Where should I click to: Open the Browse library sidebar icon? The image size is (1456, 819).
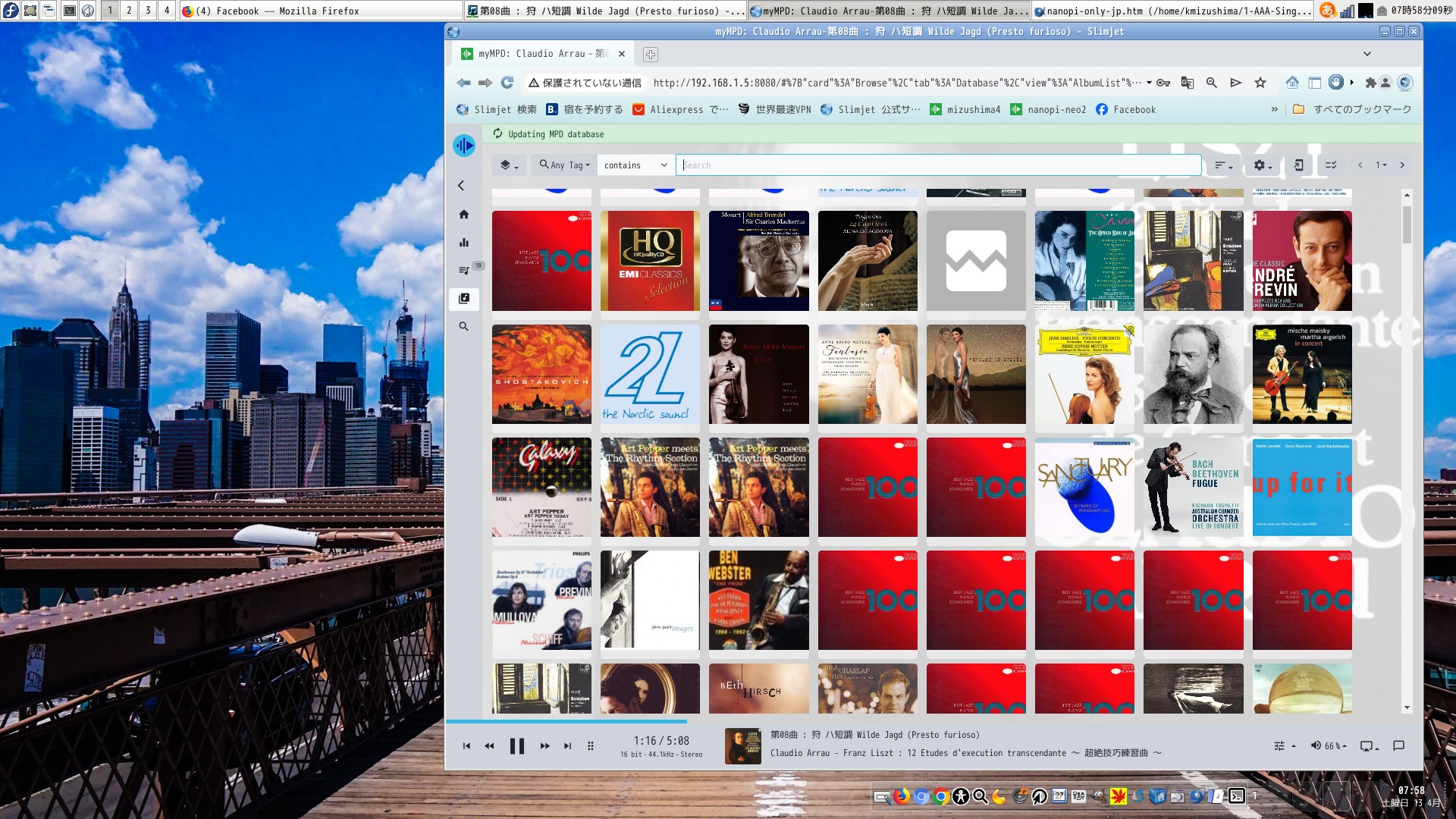[463, 298]
